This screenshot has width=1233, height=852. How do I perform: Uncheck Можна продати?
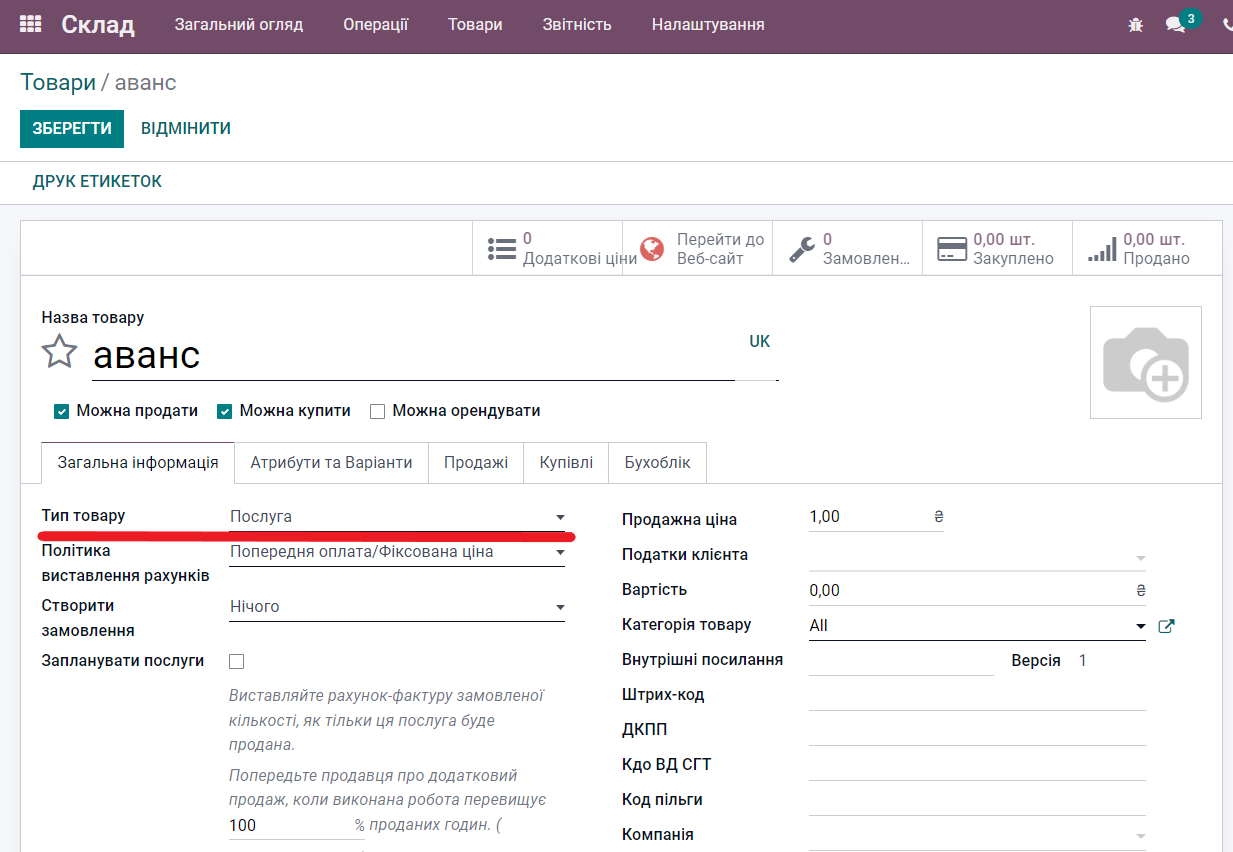pyautogui.click(x=62, y=410)
